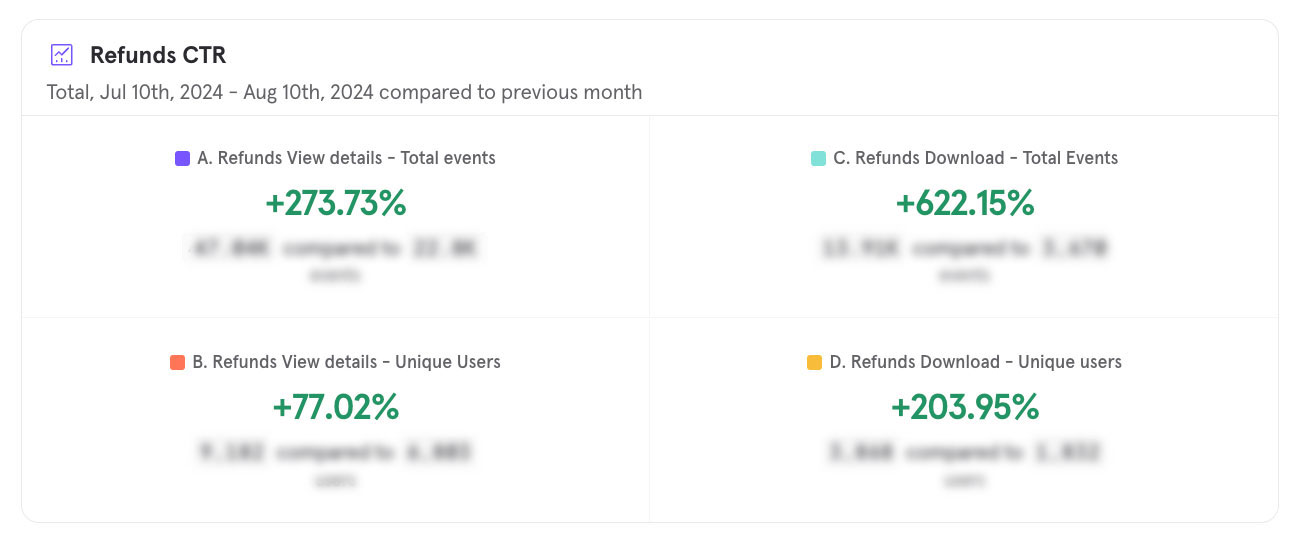The image size is (1302, 542).
Task: Click blurred comparison text under +273.73%
Action: [x=336, y=248]
